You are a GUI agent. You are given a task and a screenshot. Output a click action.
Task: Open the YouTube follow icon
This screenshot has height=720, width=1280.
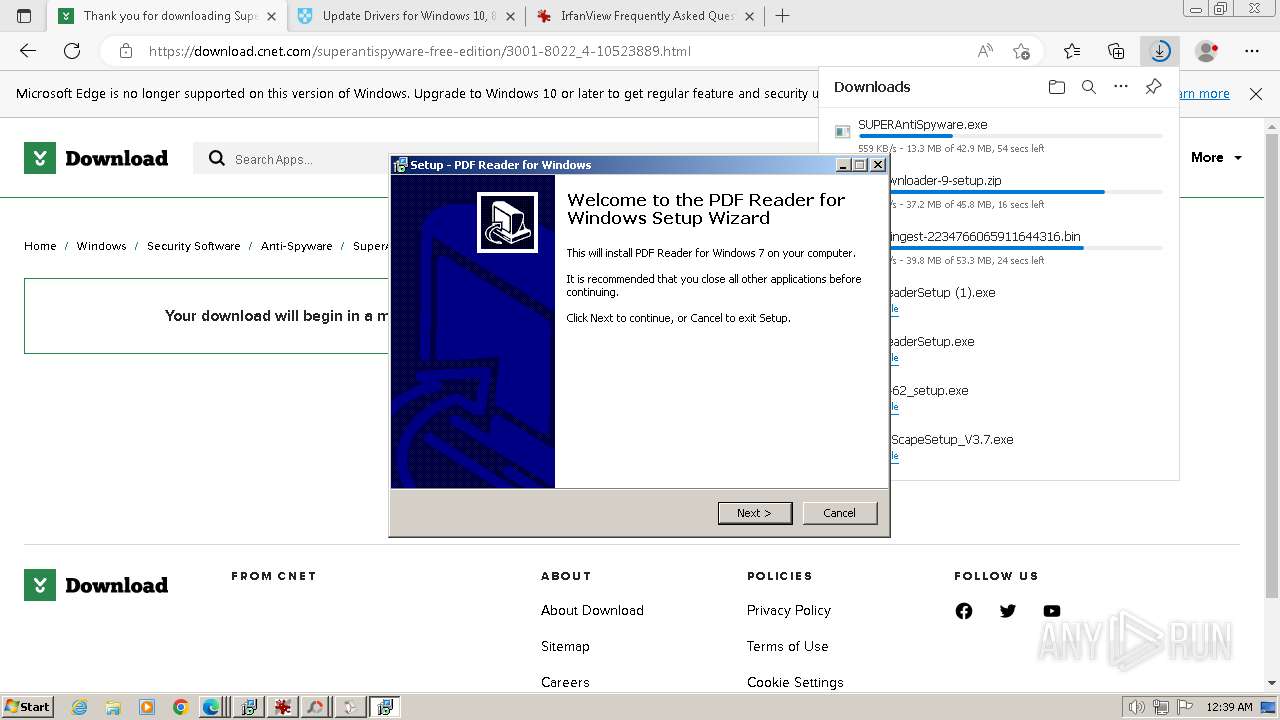[1052, 611]
